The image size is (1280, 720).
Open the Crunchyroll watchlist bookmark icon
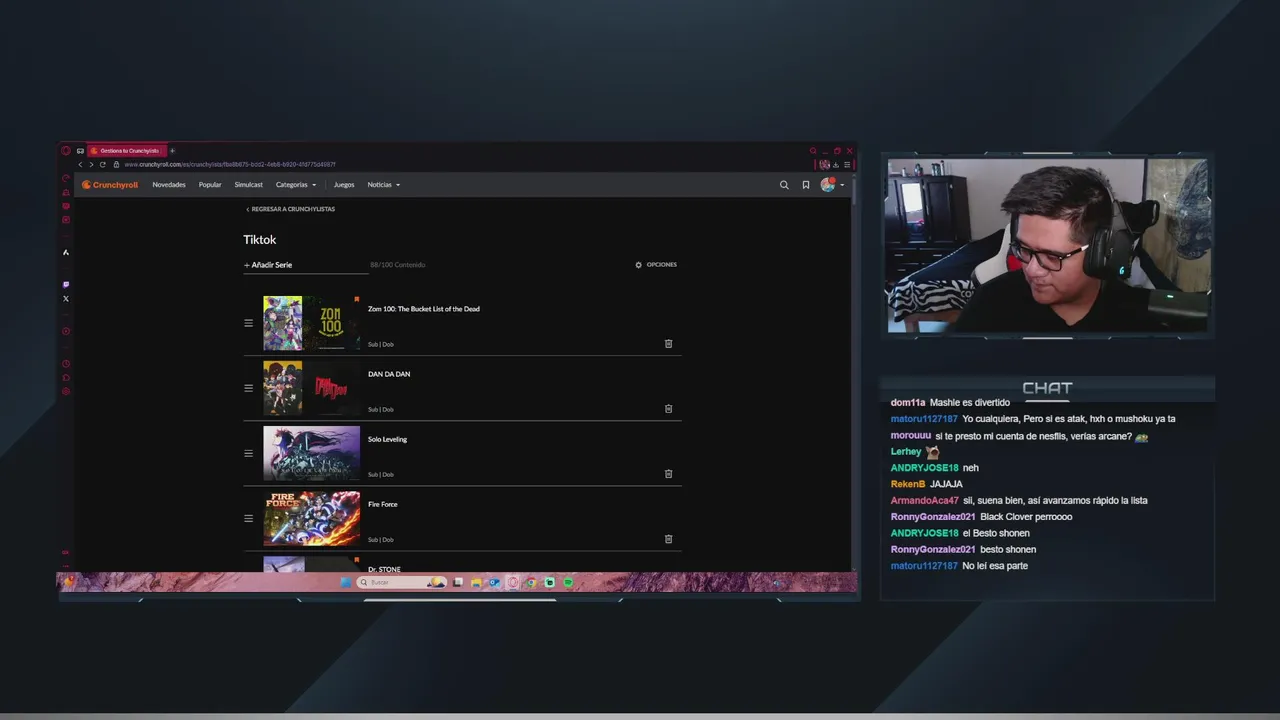(806, 185)
